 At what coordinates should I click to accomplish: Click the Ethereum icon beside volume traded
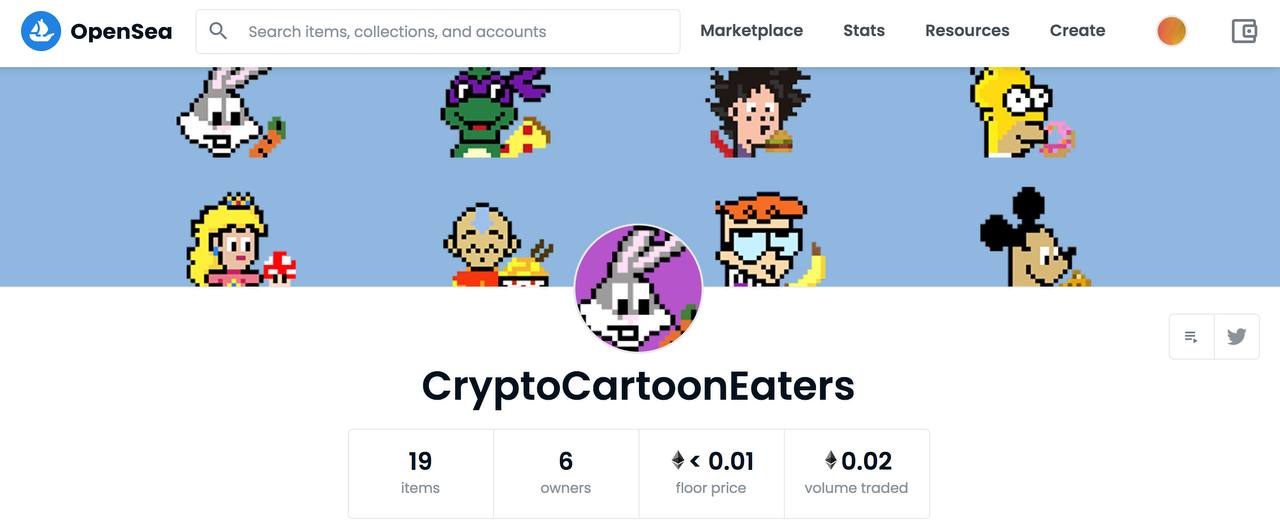click(830, 461)
